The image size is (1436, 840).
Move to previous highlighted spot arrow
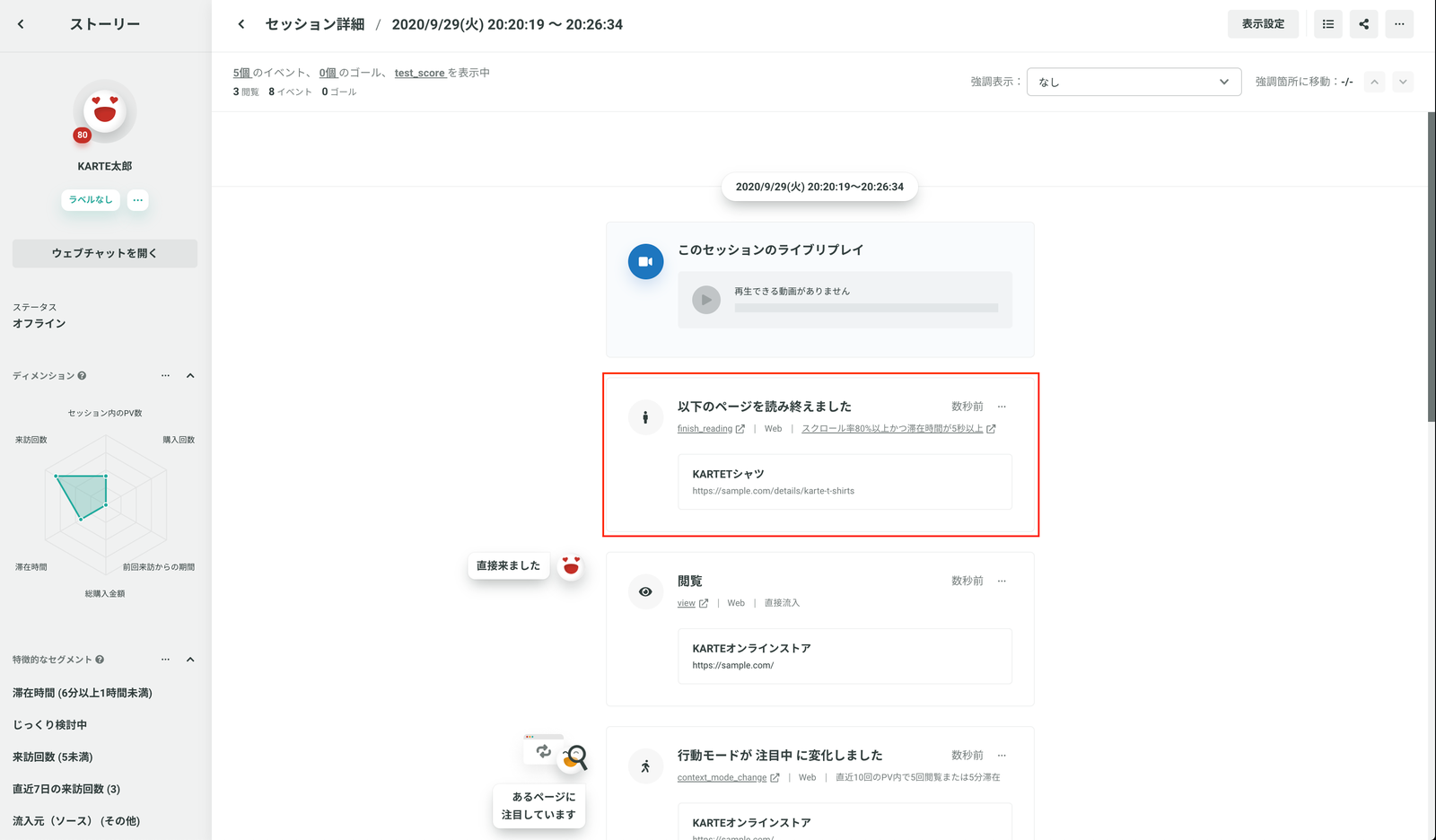tap(1374, 82)
